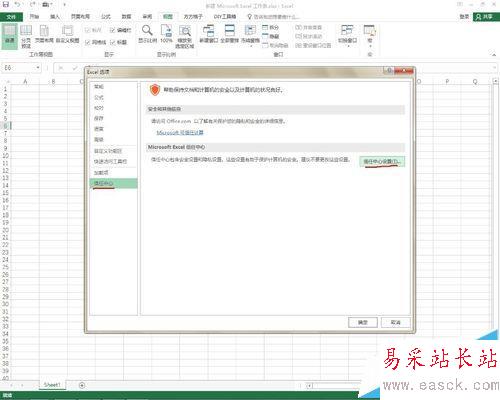Click the Help question mark in Excel Options dialog

tap(389, 70)
